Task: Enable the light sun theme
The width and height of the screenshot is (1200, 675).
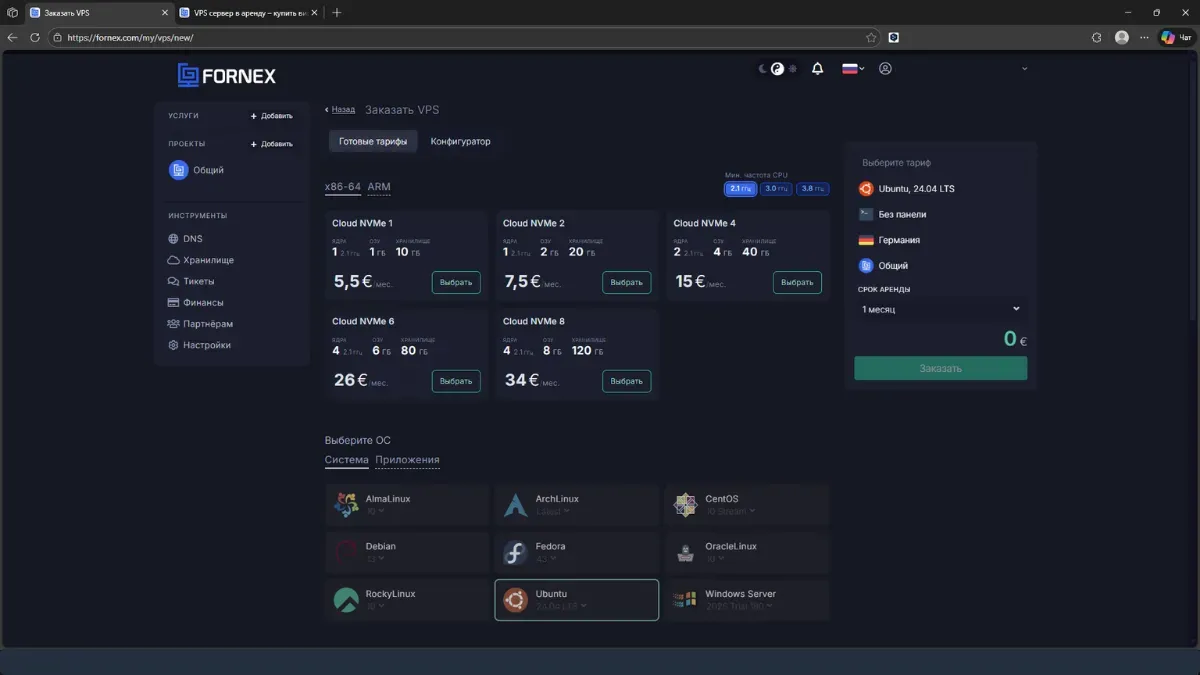Action: [793, 69]
